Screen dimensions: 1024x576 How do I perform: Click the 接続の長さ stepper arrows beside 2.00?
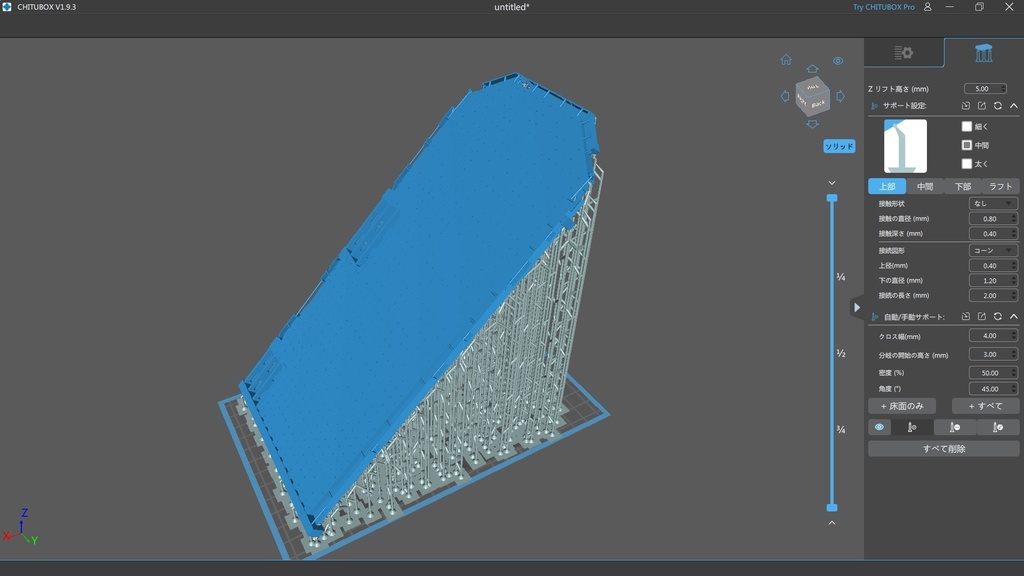click(x=1014, y=296)
